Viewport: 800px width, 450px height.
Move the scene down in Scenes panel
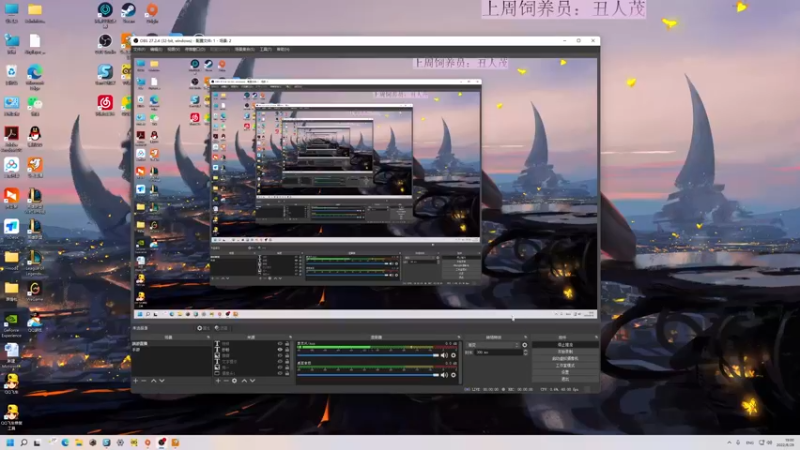(162, 381)
